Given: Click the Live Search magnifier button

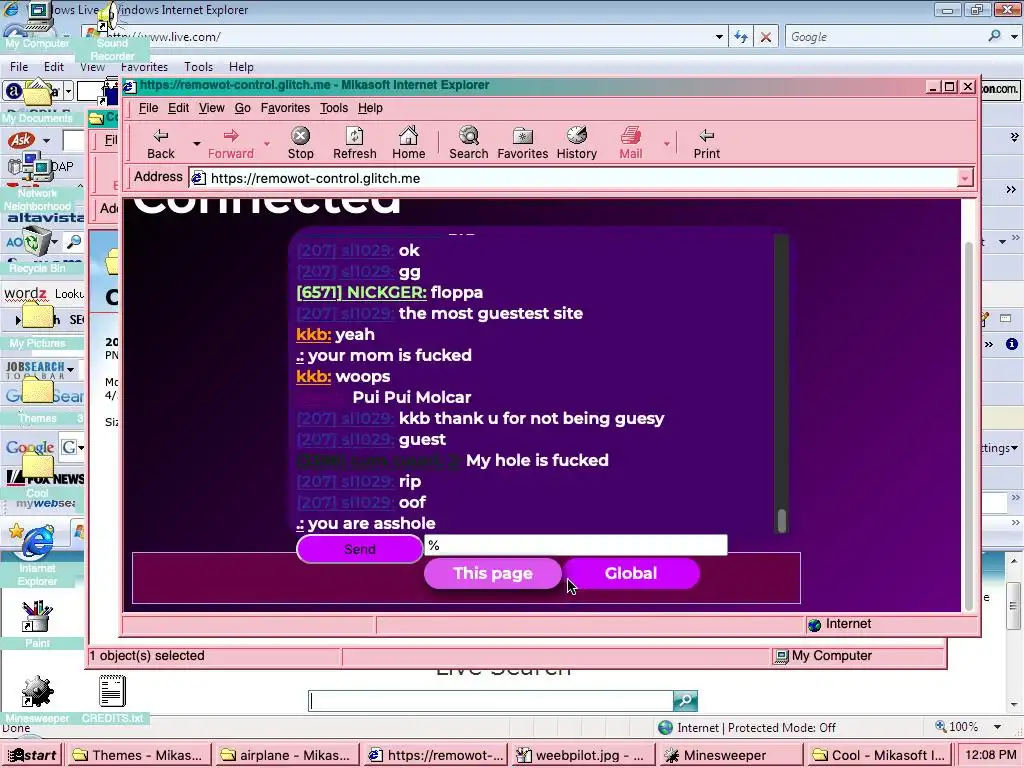Looking at the screenshot, I should [x=685, y=701].
